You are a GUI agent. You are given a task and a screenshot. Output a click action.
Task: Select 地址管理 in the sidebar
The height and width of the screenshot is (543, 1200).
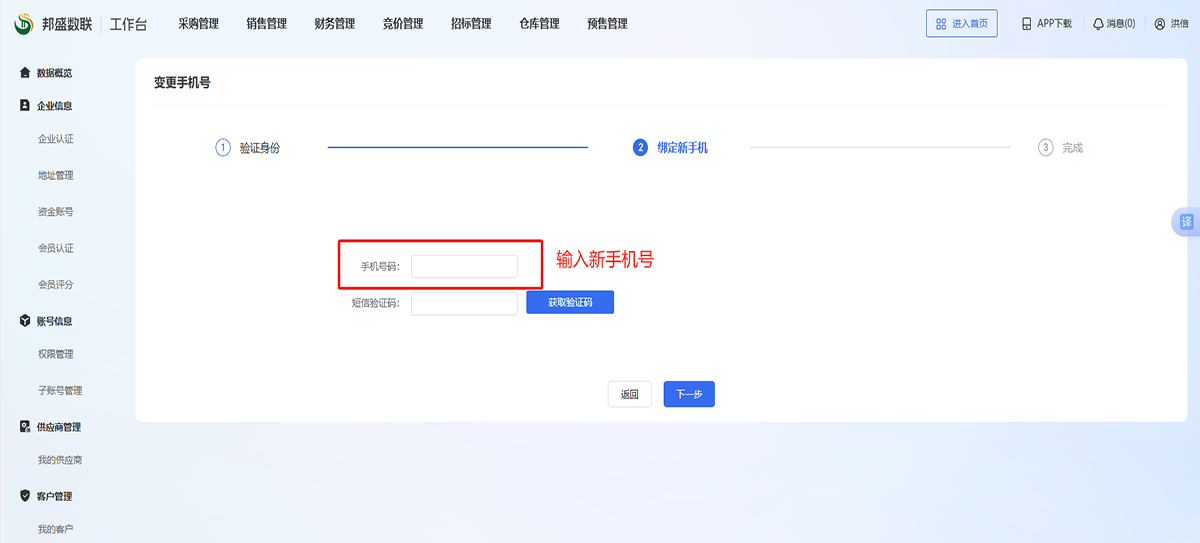click(x=56, y=175)
